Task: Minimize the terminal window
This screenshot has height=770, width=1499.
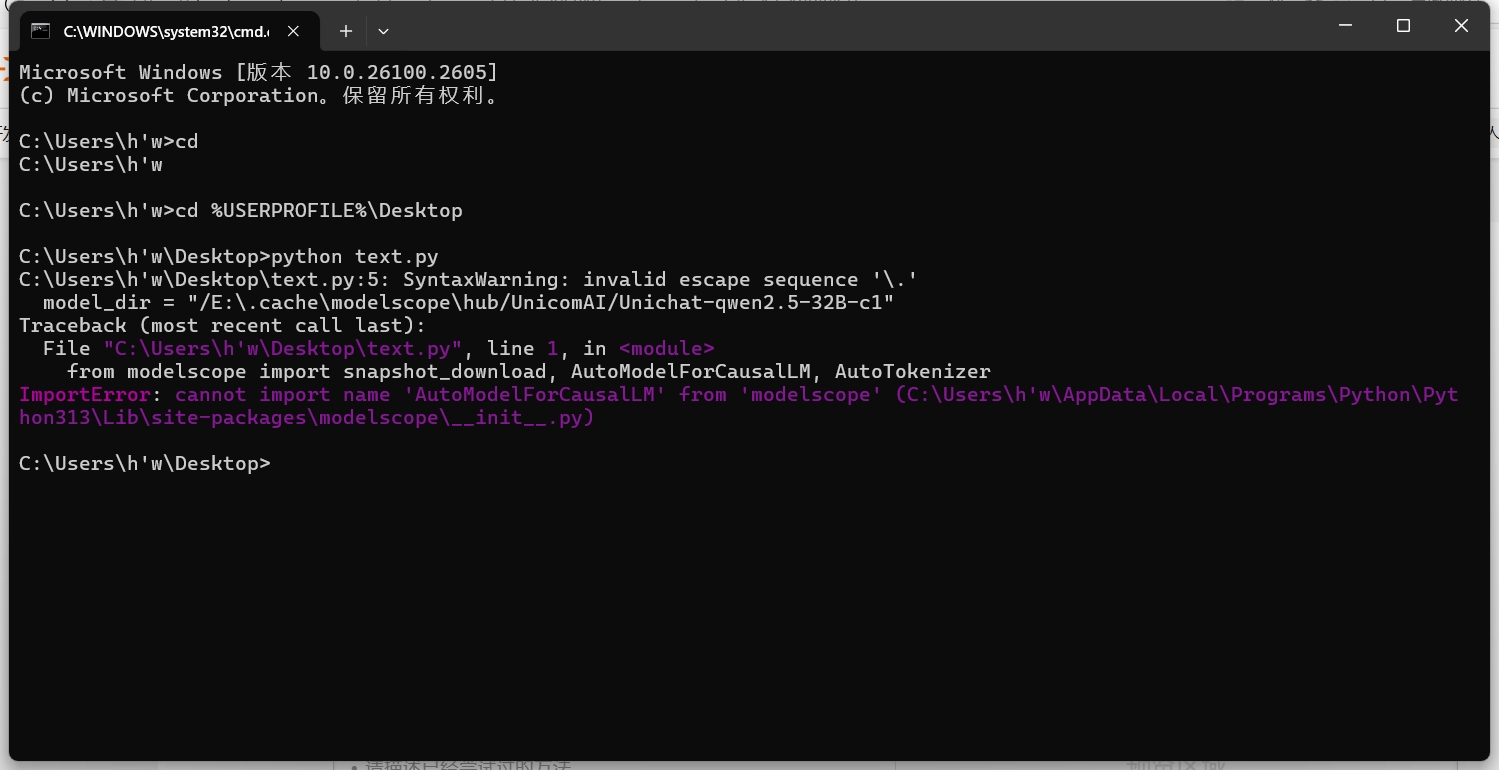Action: click(x=1345, y=26)
